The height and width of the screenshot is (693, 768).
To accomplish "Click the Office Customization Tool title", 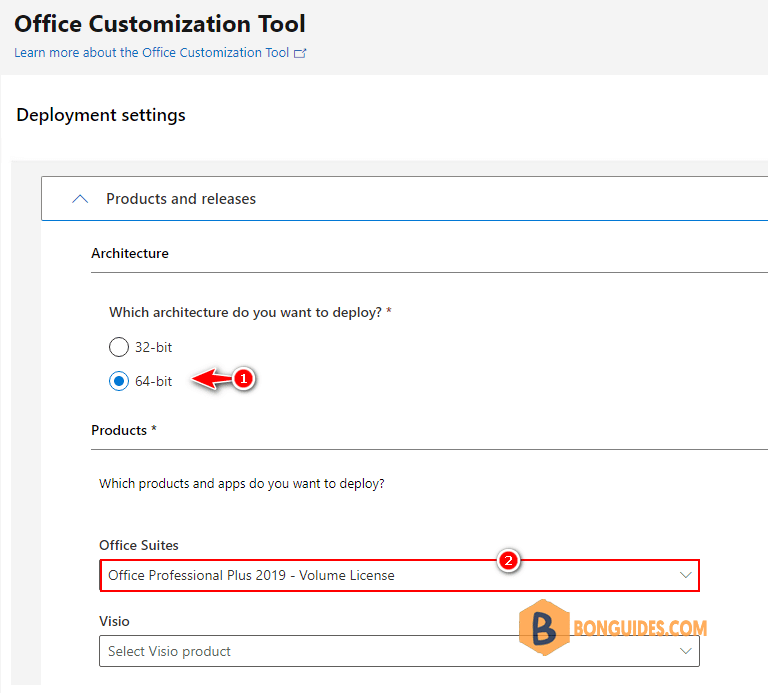I will (160, 24).
